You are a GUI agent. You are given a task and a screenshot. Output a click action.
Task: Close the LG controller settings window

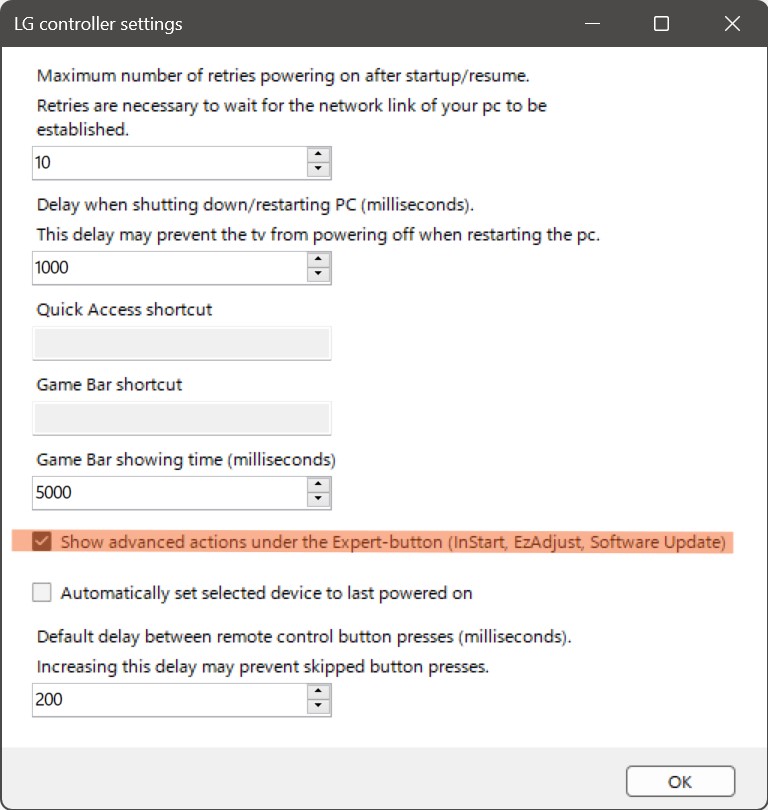tap(732, 24)
